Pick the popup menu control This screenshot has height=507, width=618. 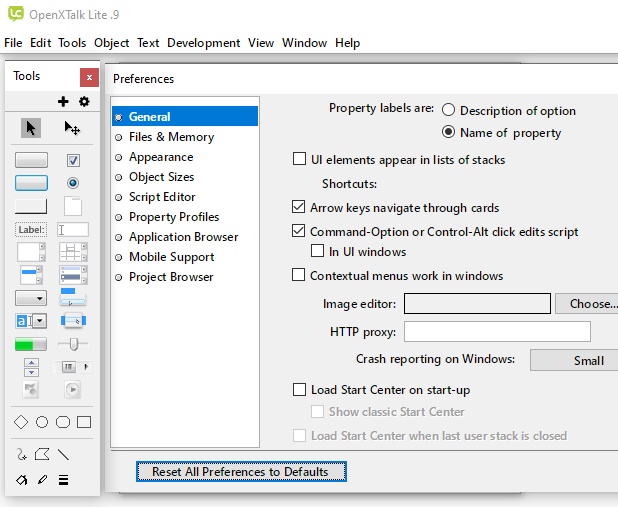pos(73,321)
